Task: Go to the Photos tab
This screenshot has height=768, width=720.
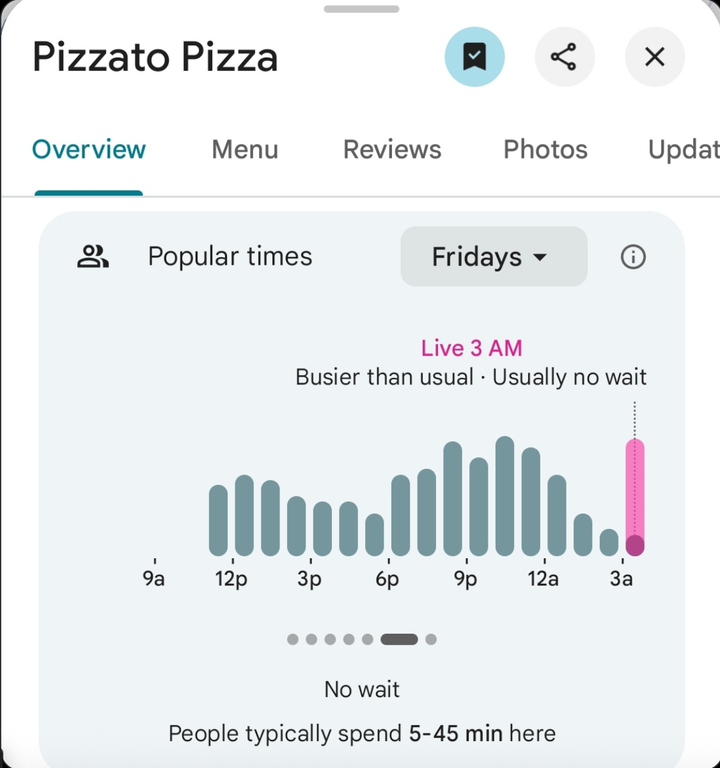Action: click(545, 150)
